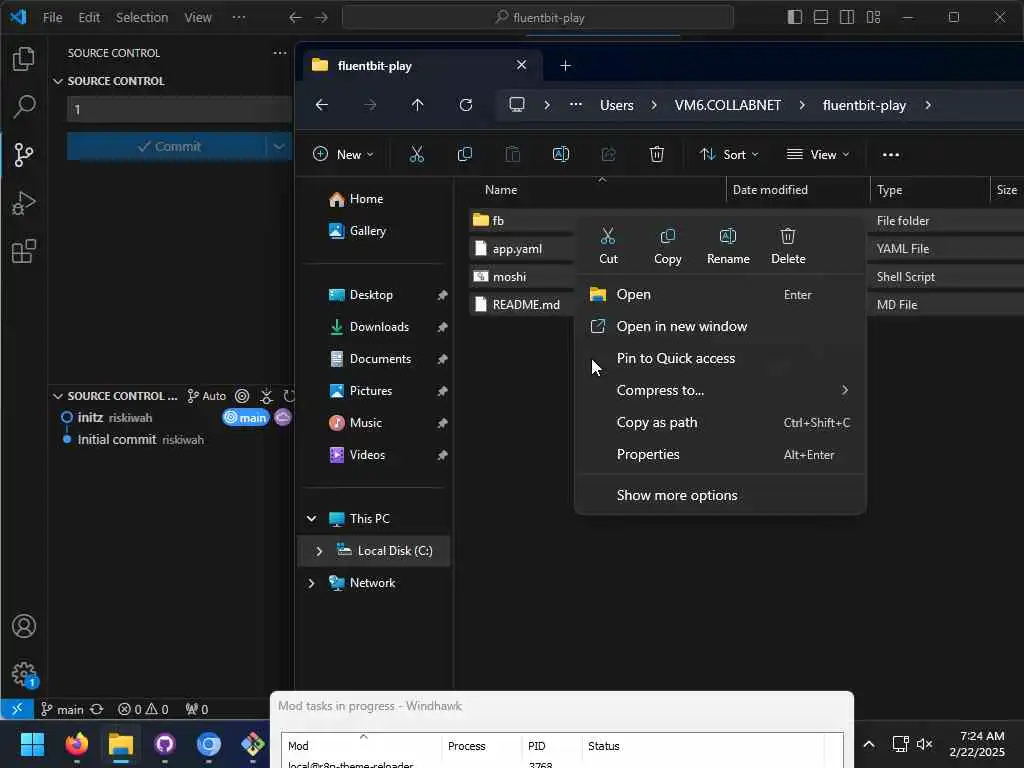
Task: Open Downloads in navigation pane
Action: [379, 327]
